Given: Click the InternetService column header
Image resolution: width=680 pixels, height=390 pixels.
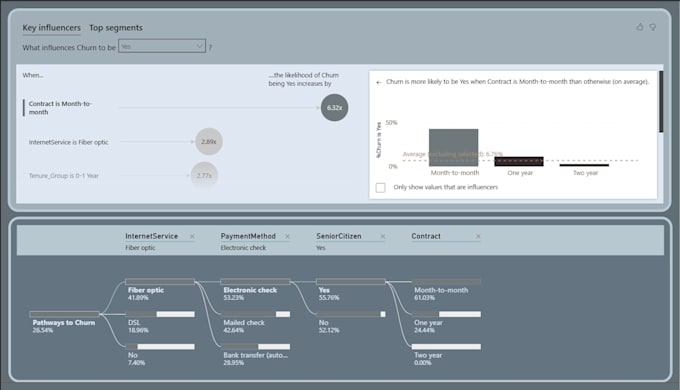Looking at the screenshot, I should [x=151, y=236].
